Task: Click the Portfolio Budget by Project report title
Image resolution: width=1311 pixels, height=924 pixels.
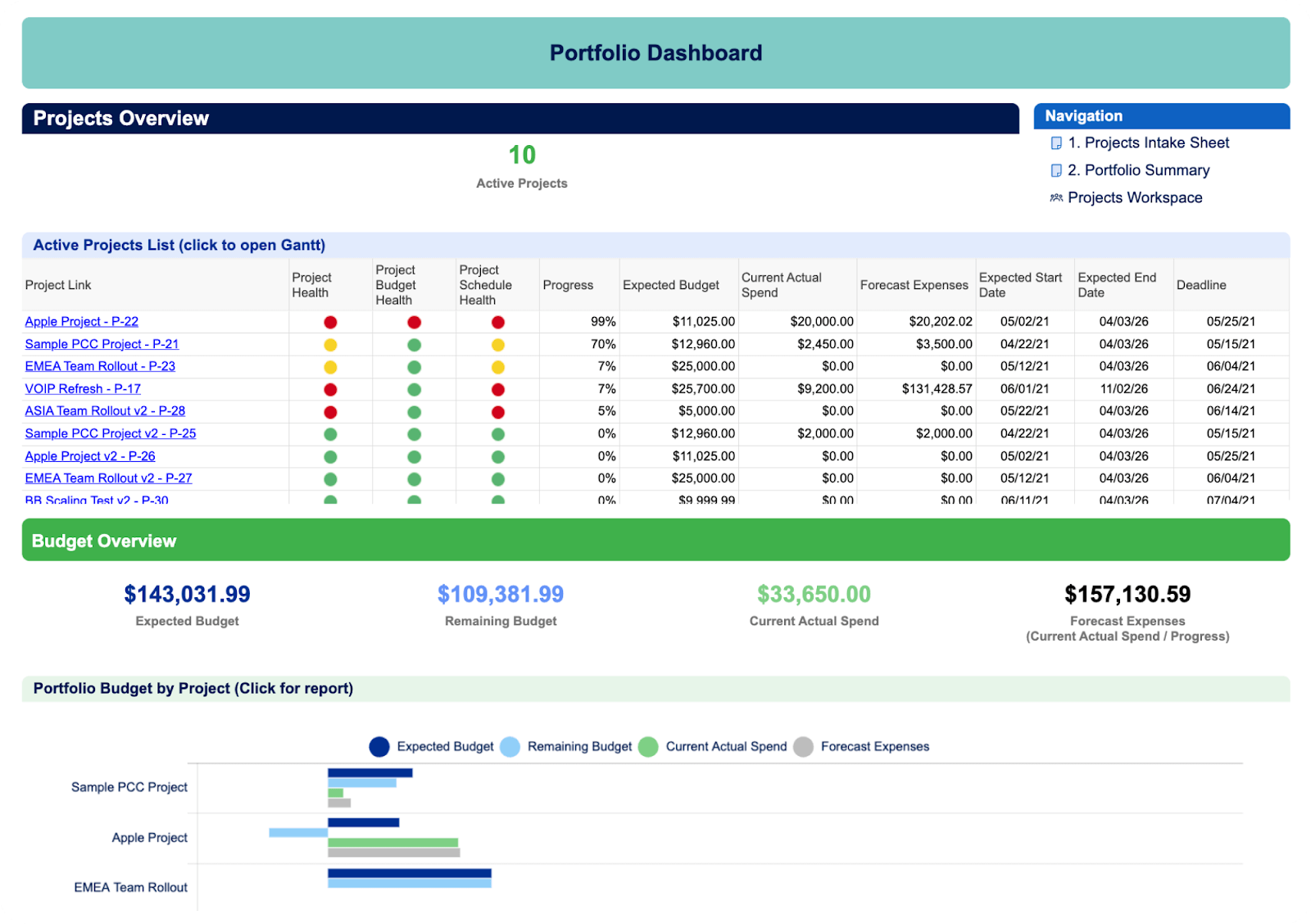Action: [x=193, y=689]
